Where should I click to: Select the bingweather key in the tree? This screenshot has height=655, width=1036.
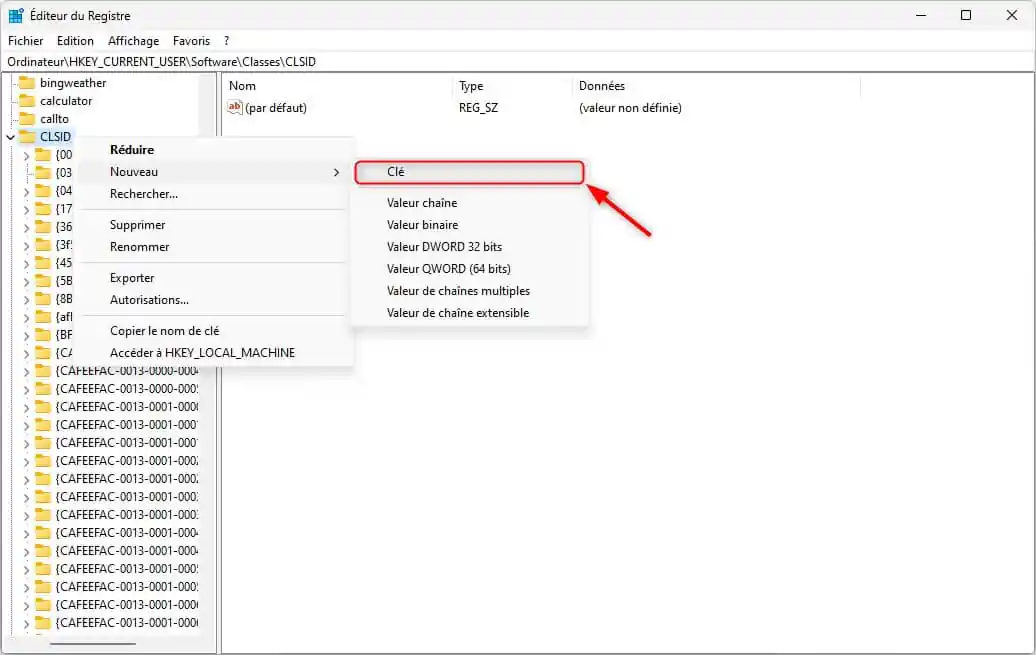[73, 83]
